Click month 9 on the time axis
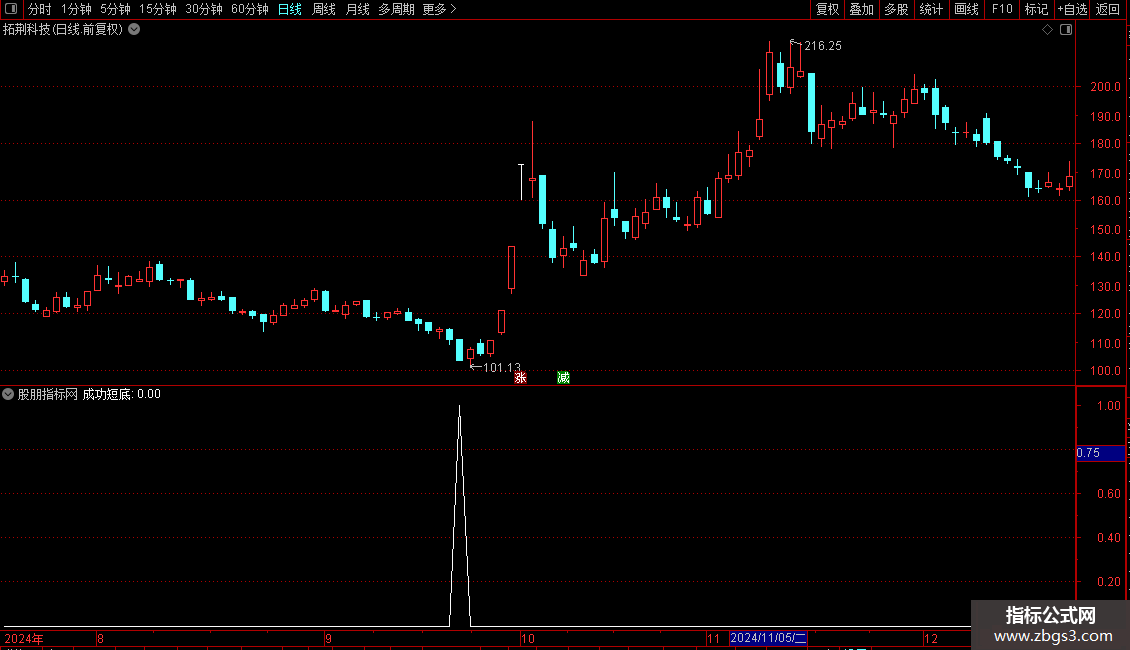 tap(328, 638)
